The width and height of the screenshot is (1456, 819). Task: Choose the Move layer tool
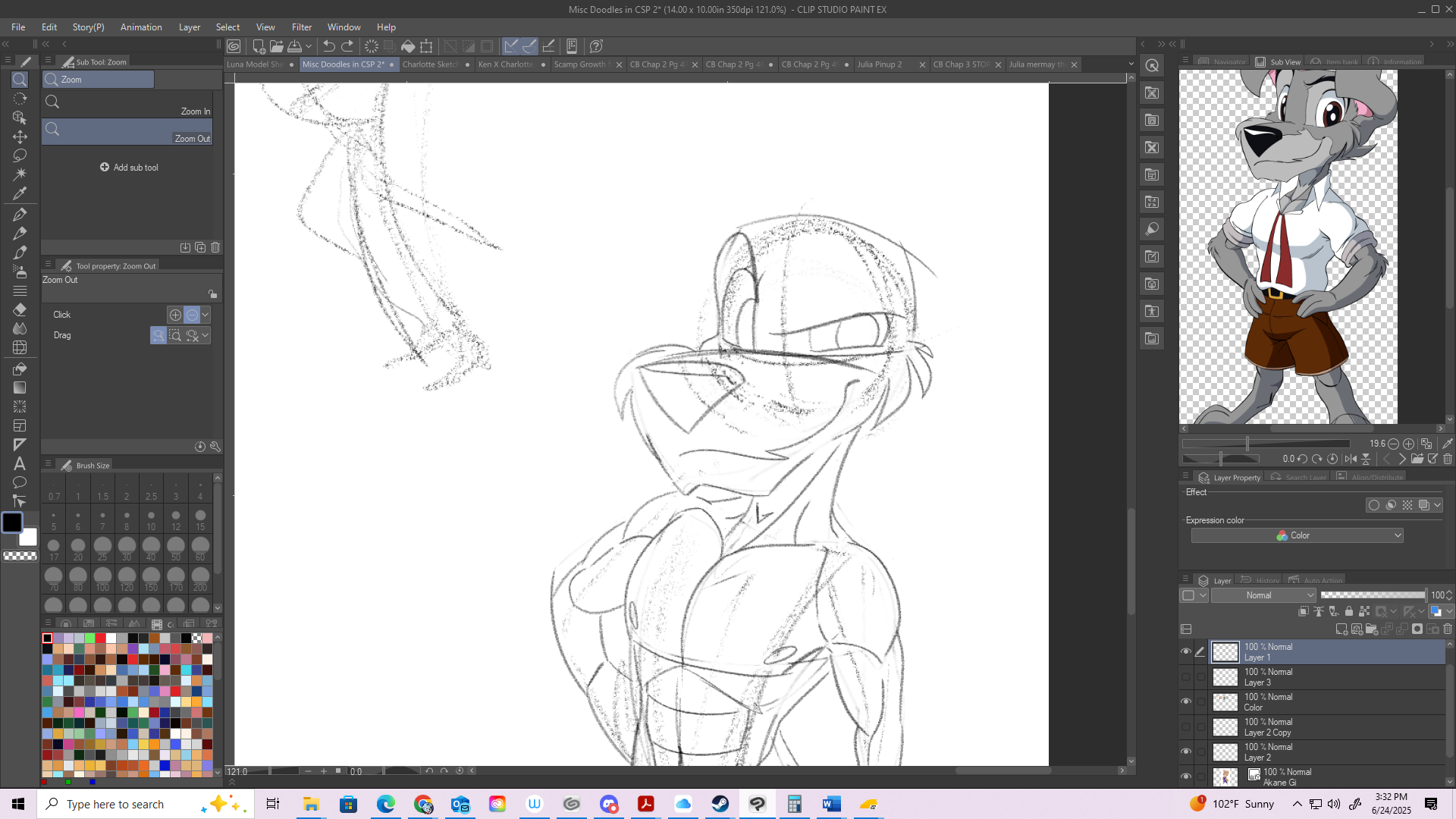20,136
